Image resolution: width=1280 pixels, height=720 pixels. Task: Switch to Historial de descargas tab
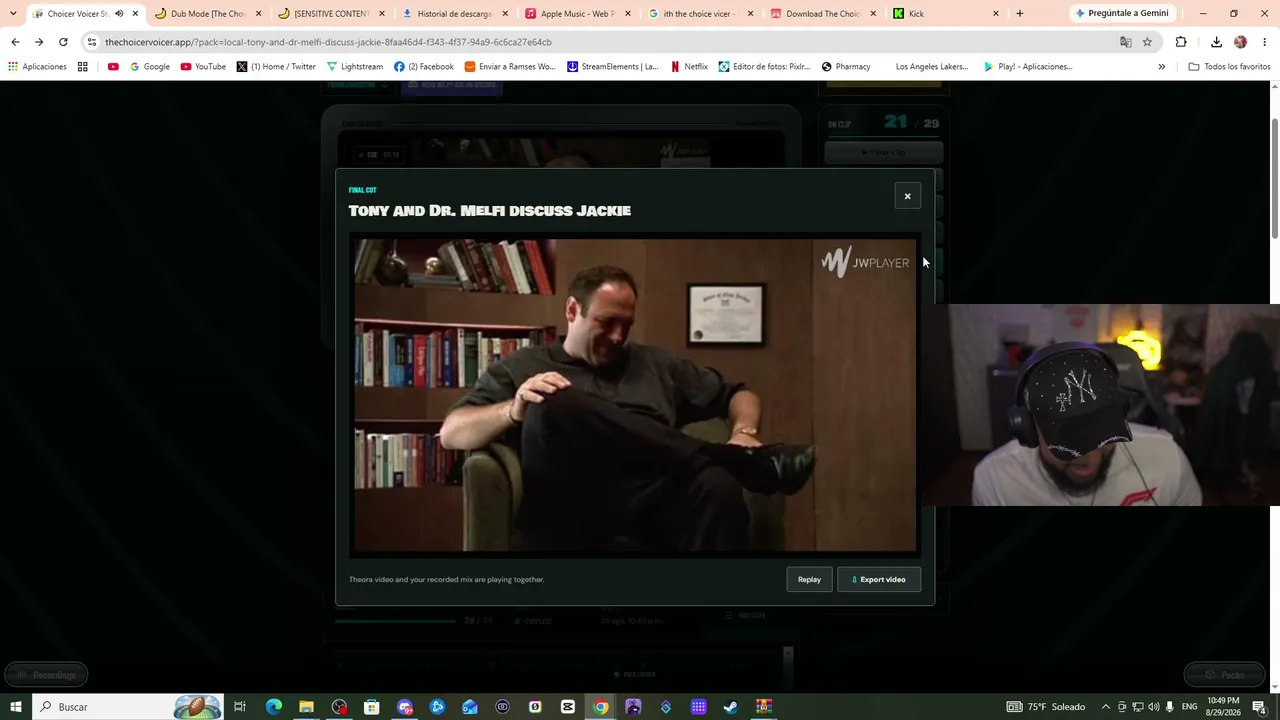455,14
